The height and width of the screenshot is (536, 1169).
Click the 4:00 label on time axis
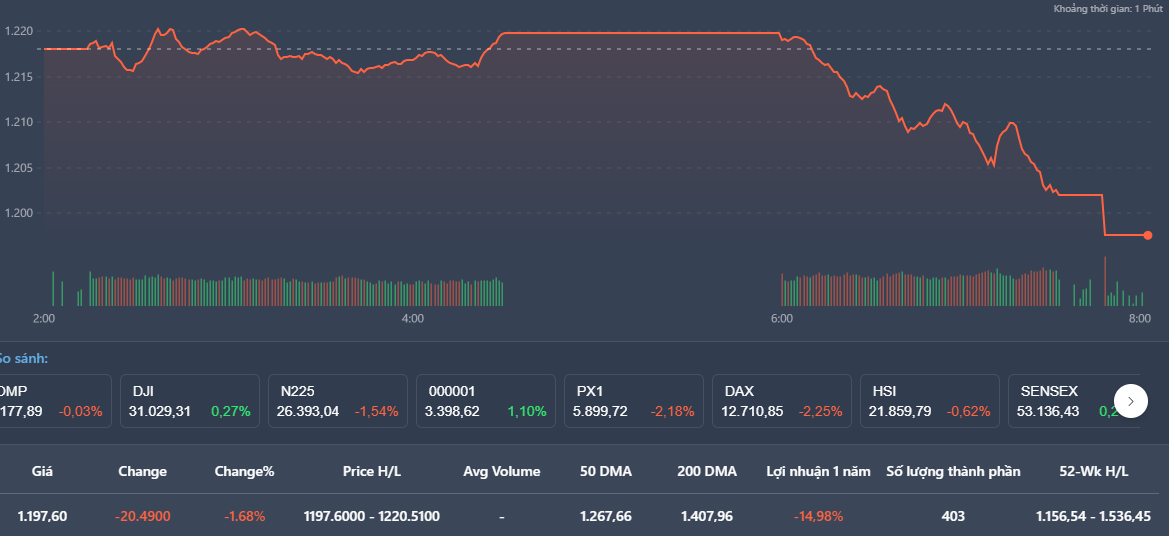click(412, 319)
